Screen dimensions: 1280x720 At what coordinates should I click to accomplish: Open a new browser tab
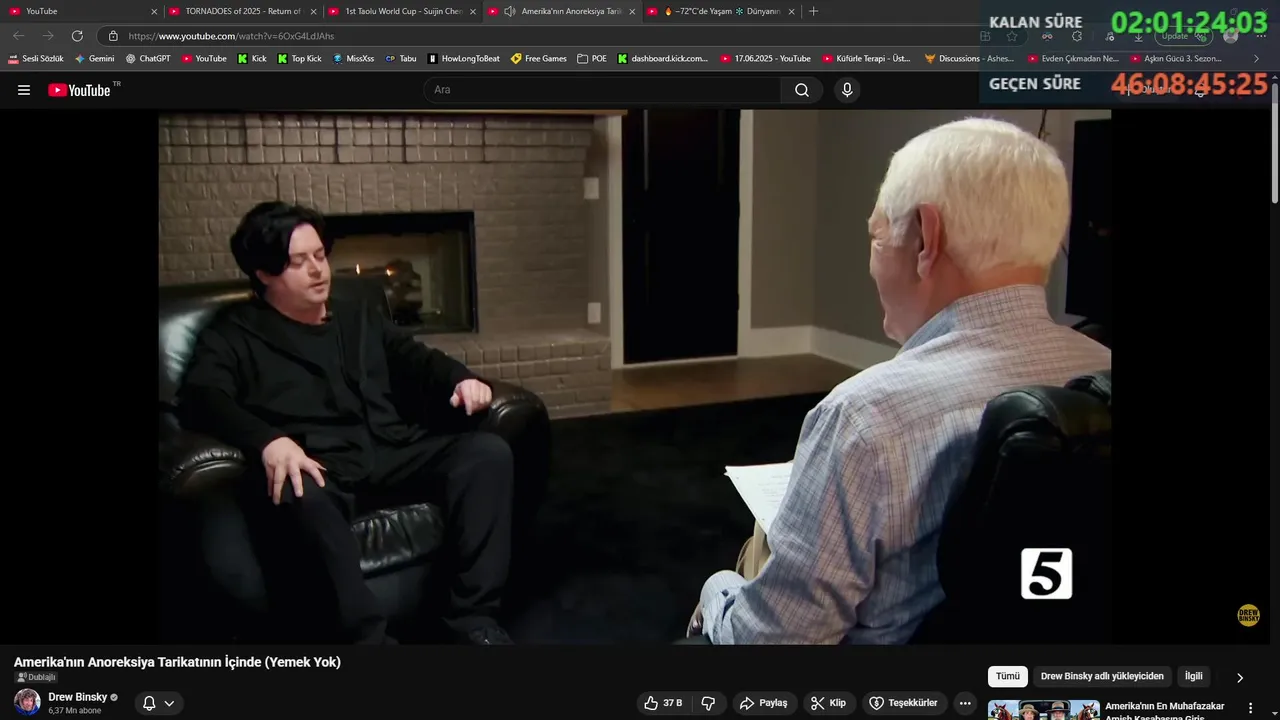pyautogui.click(x=813, y=11)
